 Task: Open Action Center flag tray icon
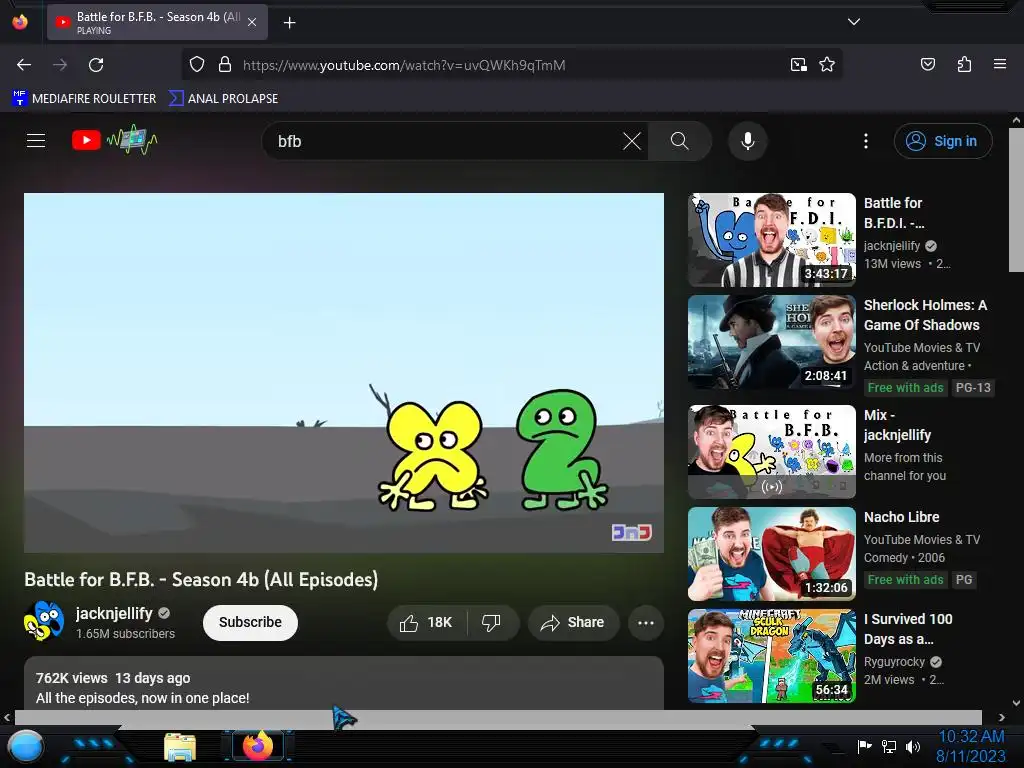click(x=864, y=746)
